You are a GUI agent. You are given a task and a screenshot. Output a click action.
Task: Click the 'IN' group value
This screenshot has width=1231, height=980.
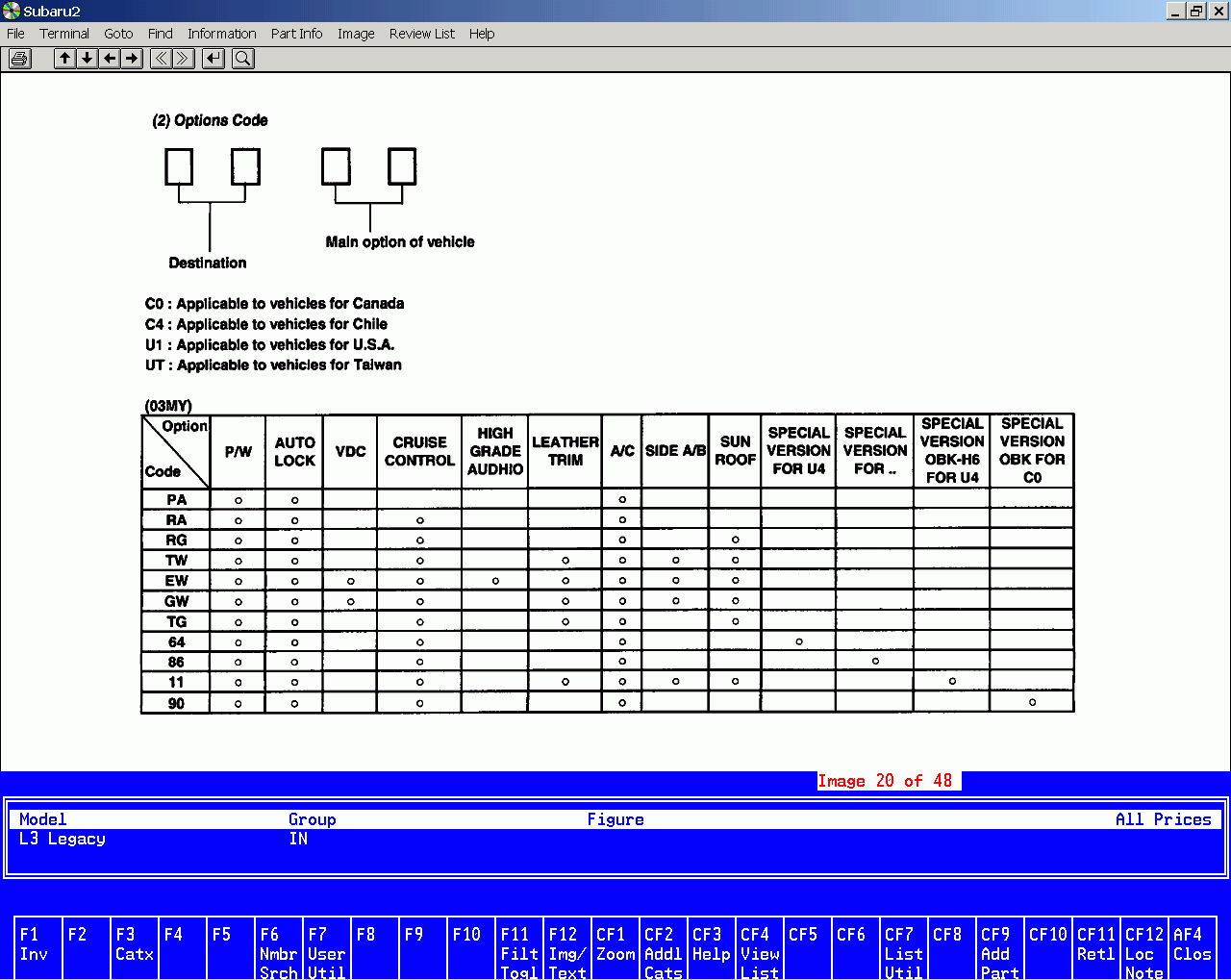point(298,839)
